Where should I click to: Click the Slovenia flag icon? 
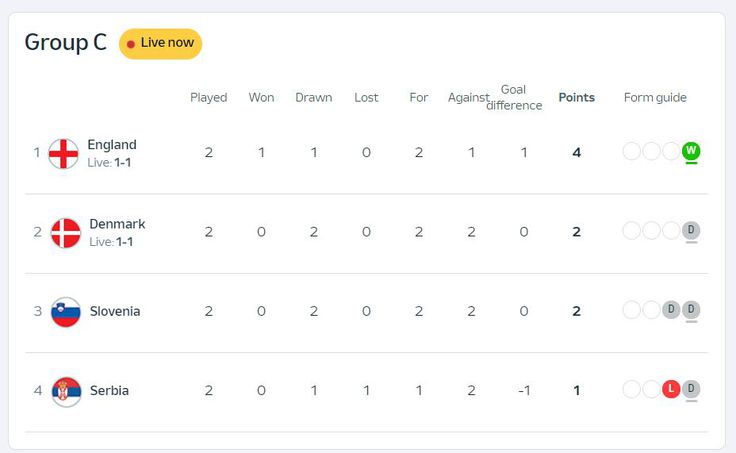click(66, 311)
